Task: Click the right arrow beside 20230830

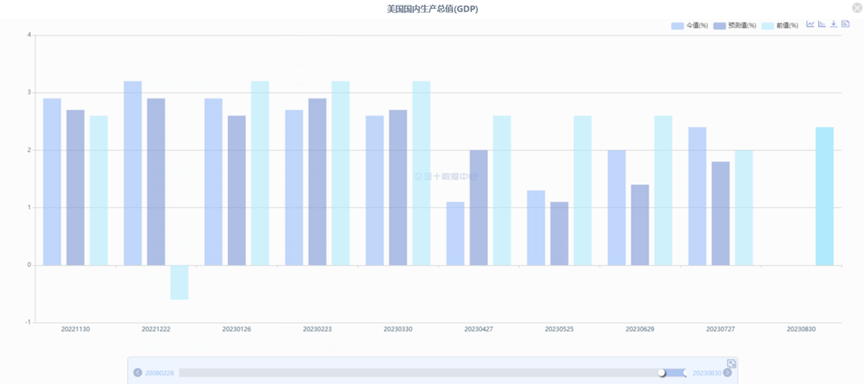Action: [x=727, y=373]
